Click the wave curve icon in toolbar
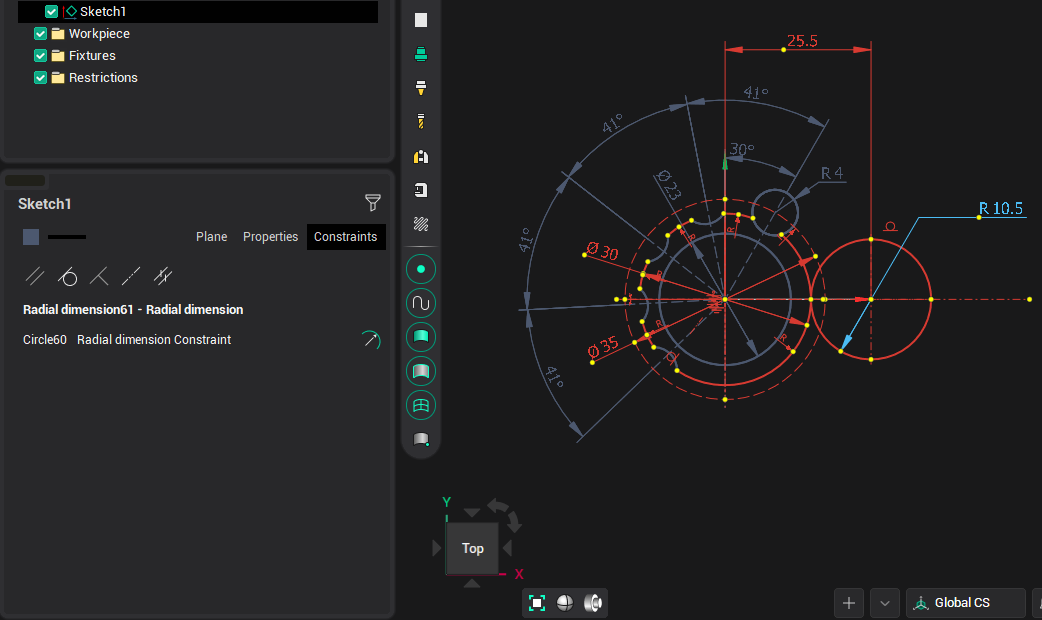The width and height of the screenshot is (1042, 620). [x=421, y=303]
